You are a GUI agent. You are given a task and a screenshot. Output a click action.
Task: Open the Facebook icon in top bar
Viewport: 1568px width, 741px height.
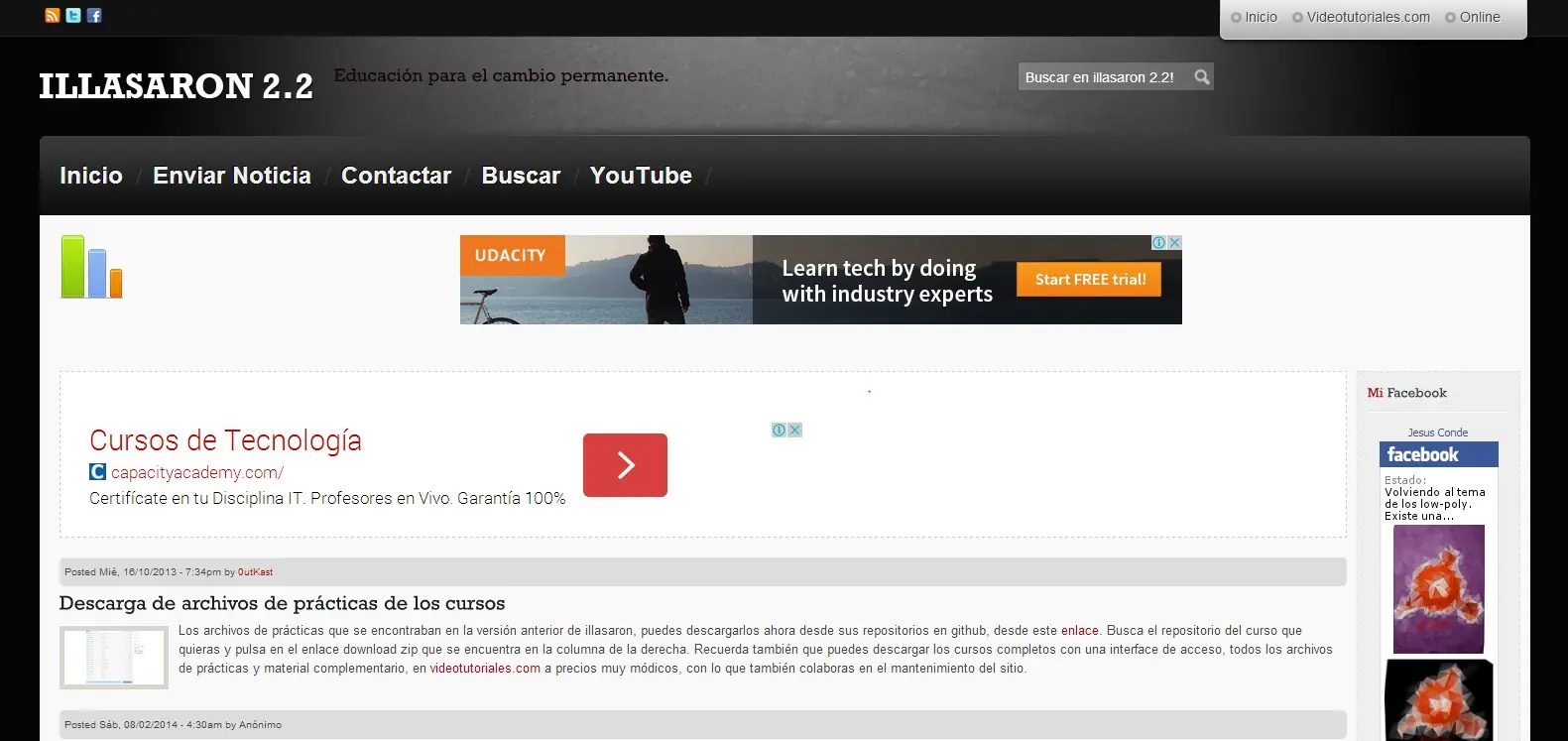coord(94,16)
